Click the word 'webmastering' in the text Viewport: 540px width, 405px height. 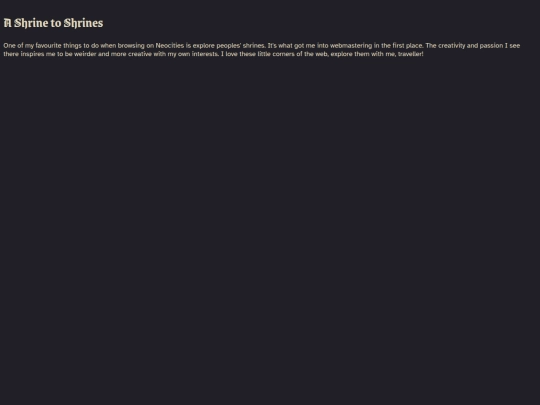(x=351, y=45)
